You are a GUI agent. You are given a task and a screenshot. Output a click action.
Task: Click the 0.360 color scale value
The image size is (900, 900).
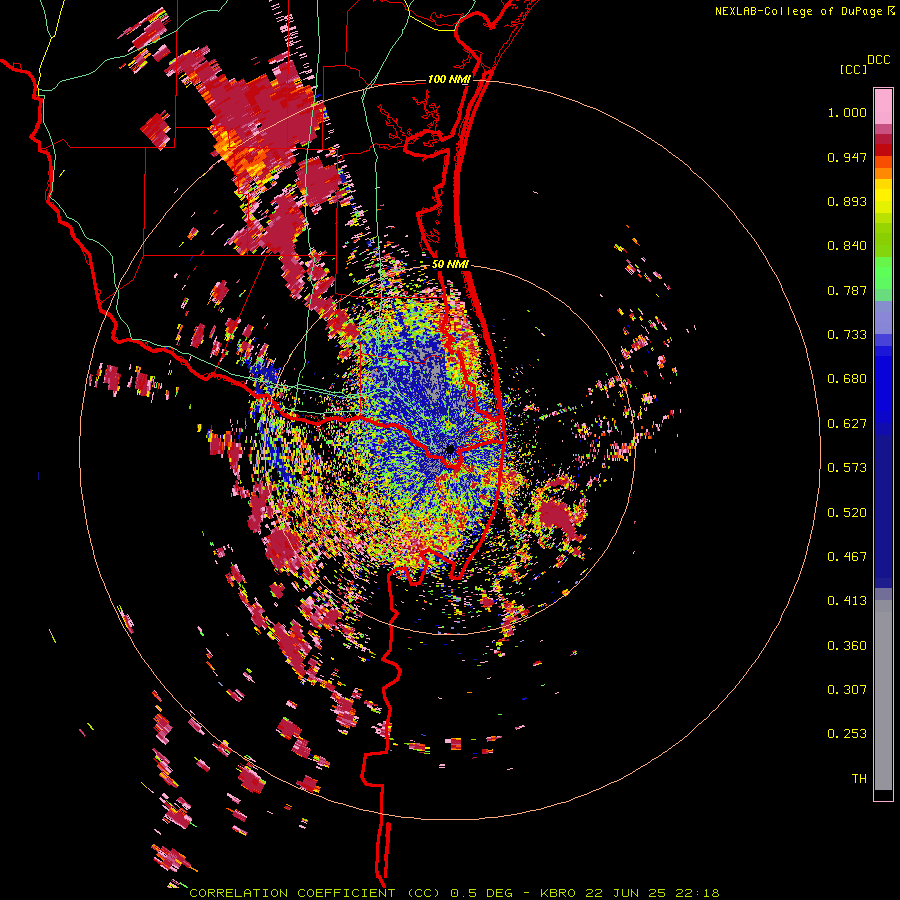(x=847, y=646)
